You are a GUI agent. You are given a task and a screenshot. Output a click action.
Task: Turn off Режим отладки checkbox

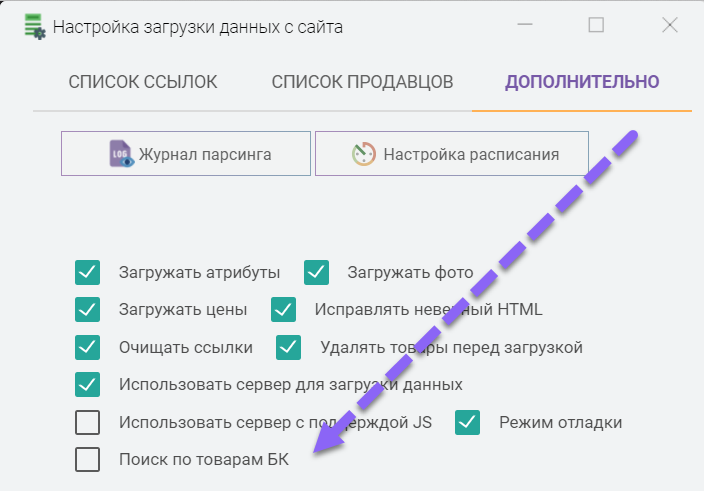(468, 423)
